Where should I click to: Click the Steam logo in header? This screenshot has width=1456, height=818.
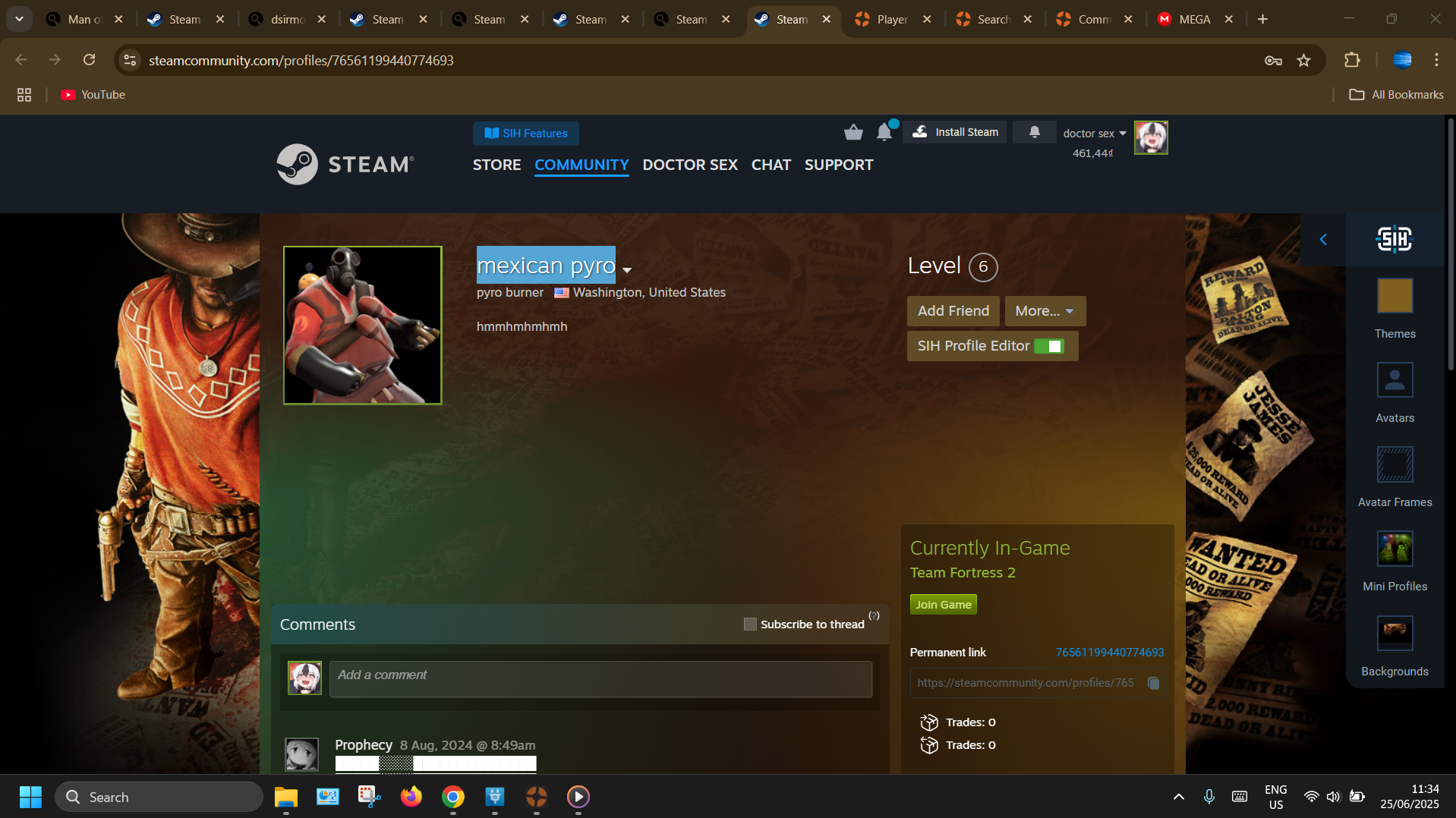[345, 164]
